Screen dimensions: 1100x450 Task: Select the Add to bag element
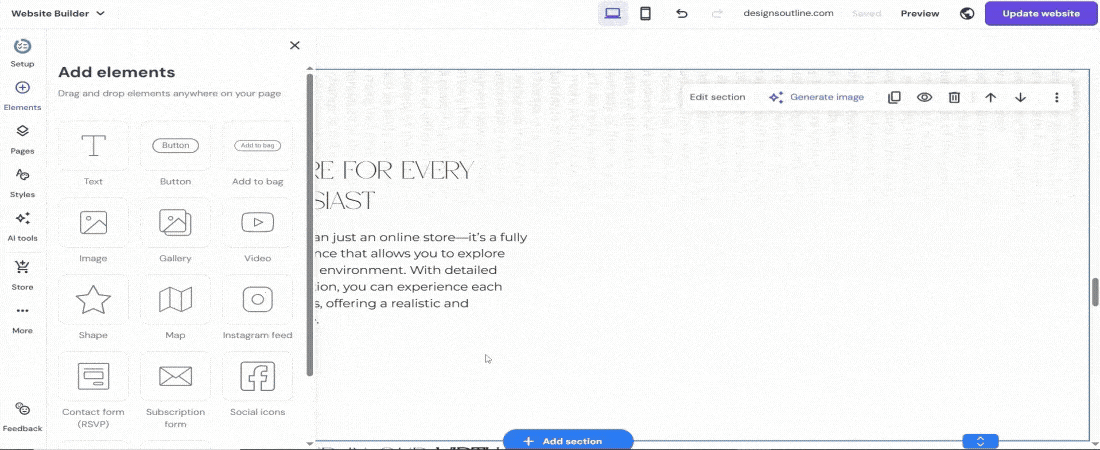[257, 154]
